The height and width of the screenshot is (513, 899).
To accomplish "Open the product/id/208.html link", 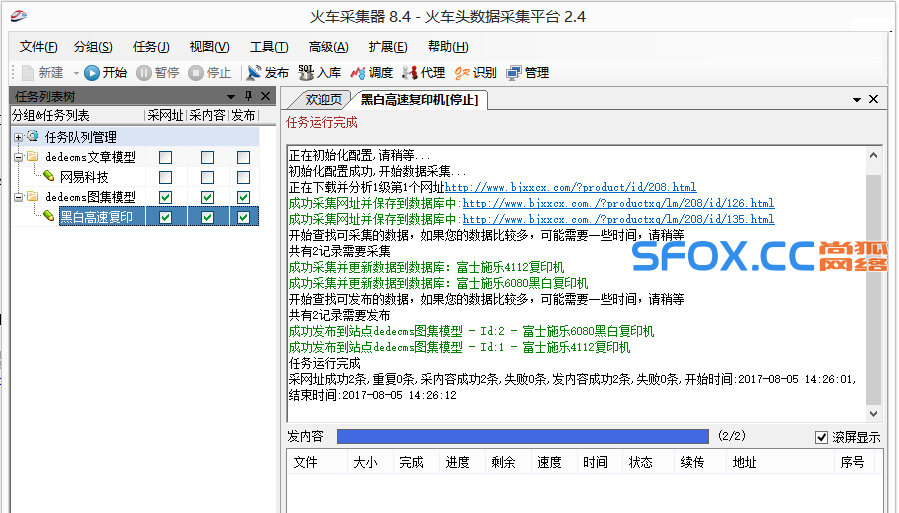I will tap(570, 187).
